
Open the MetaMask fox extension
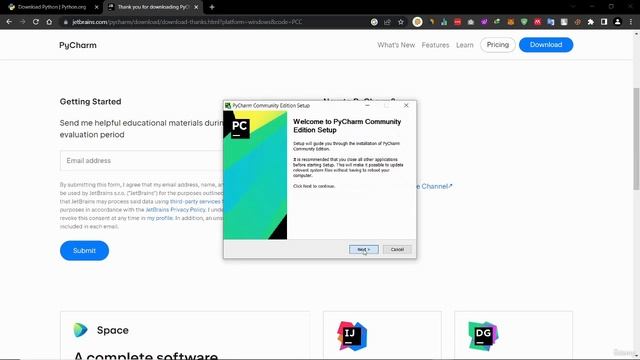pos(511,22)
